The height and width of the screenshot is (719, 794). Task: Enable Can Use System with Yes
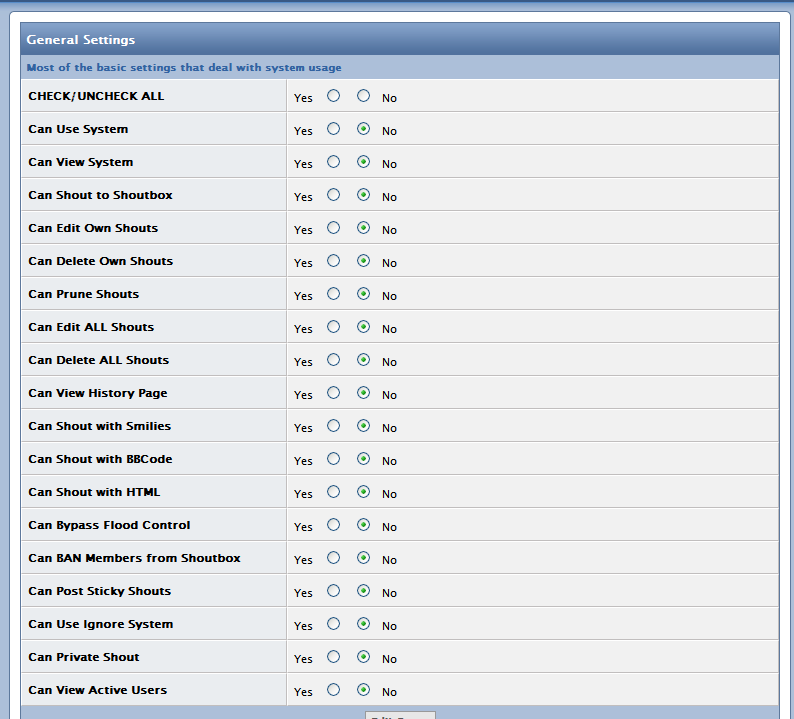[x=333, y=129]
